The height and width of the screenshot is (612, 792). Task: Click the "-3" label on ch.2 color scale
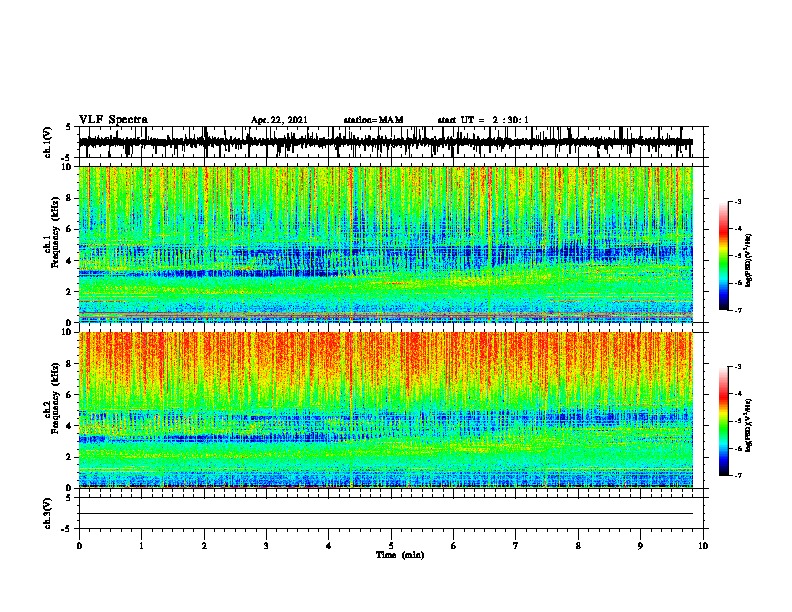[738, 367]
